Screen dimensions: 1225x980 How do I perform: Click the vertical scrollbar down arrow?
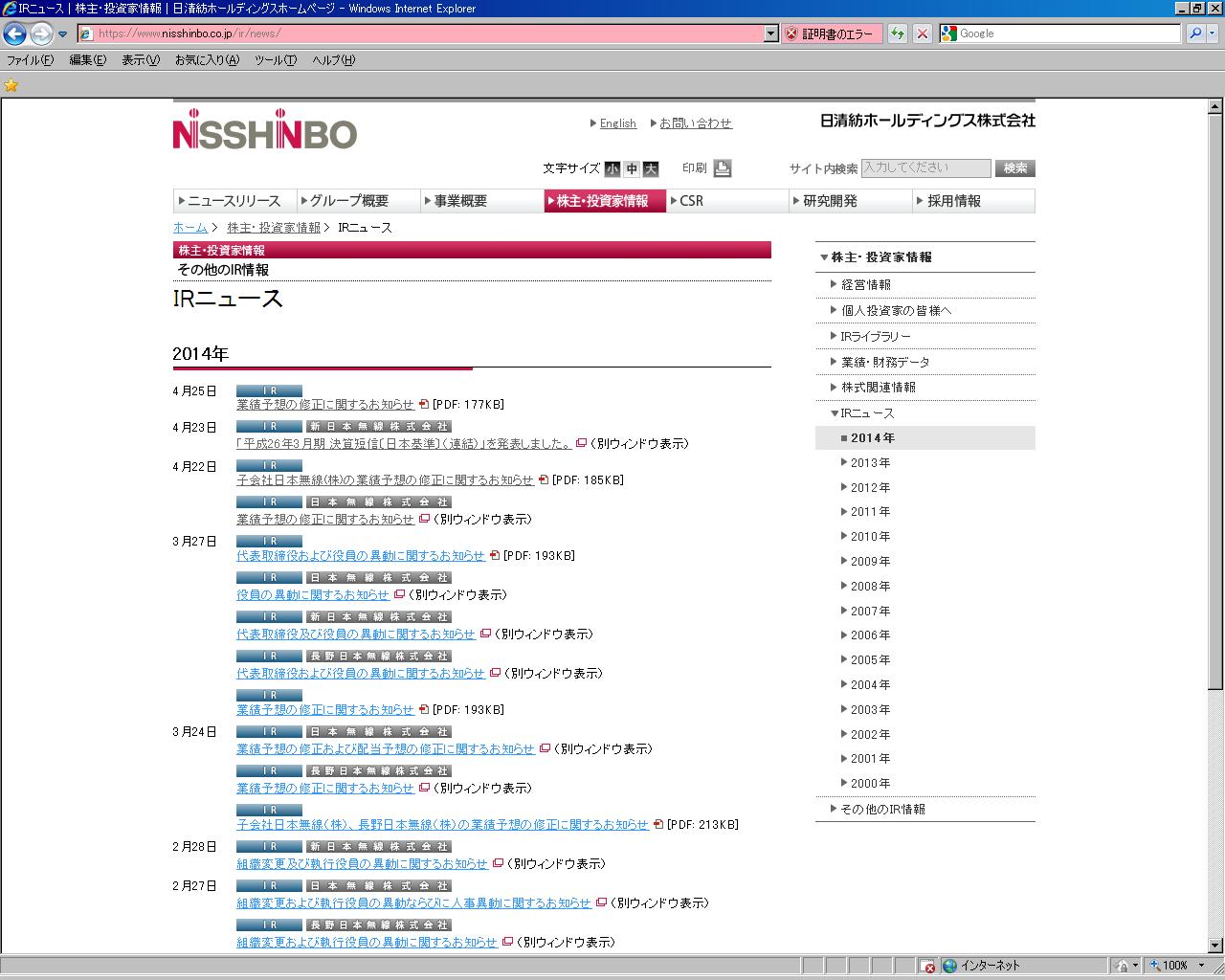1215,946
